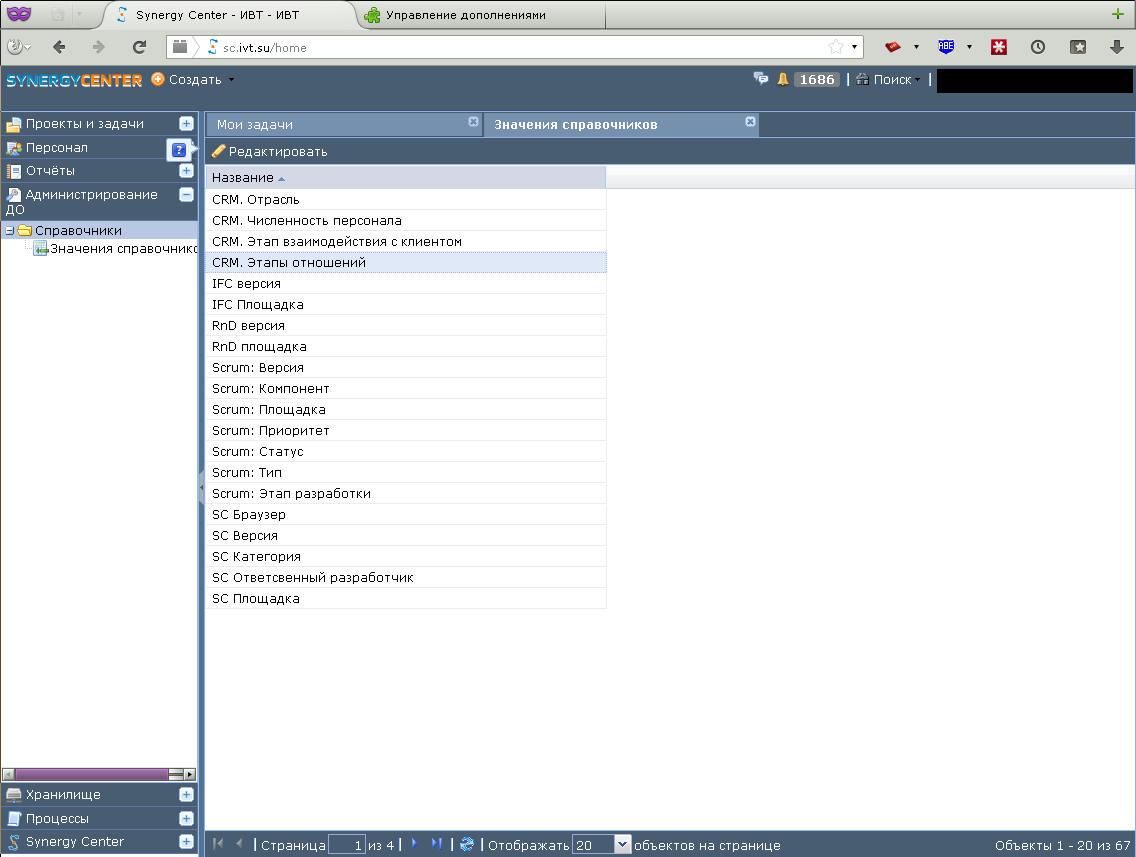Select row CRM. Численность персонала

(406, 220)
